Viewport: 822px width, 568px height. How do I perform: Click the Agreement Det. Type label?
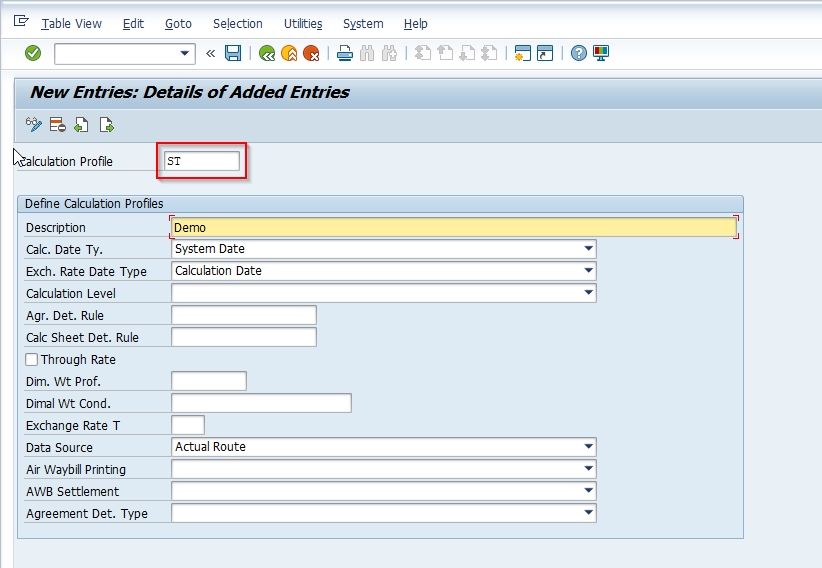(x=86, y=513)
